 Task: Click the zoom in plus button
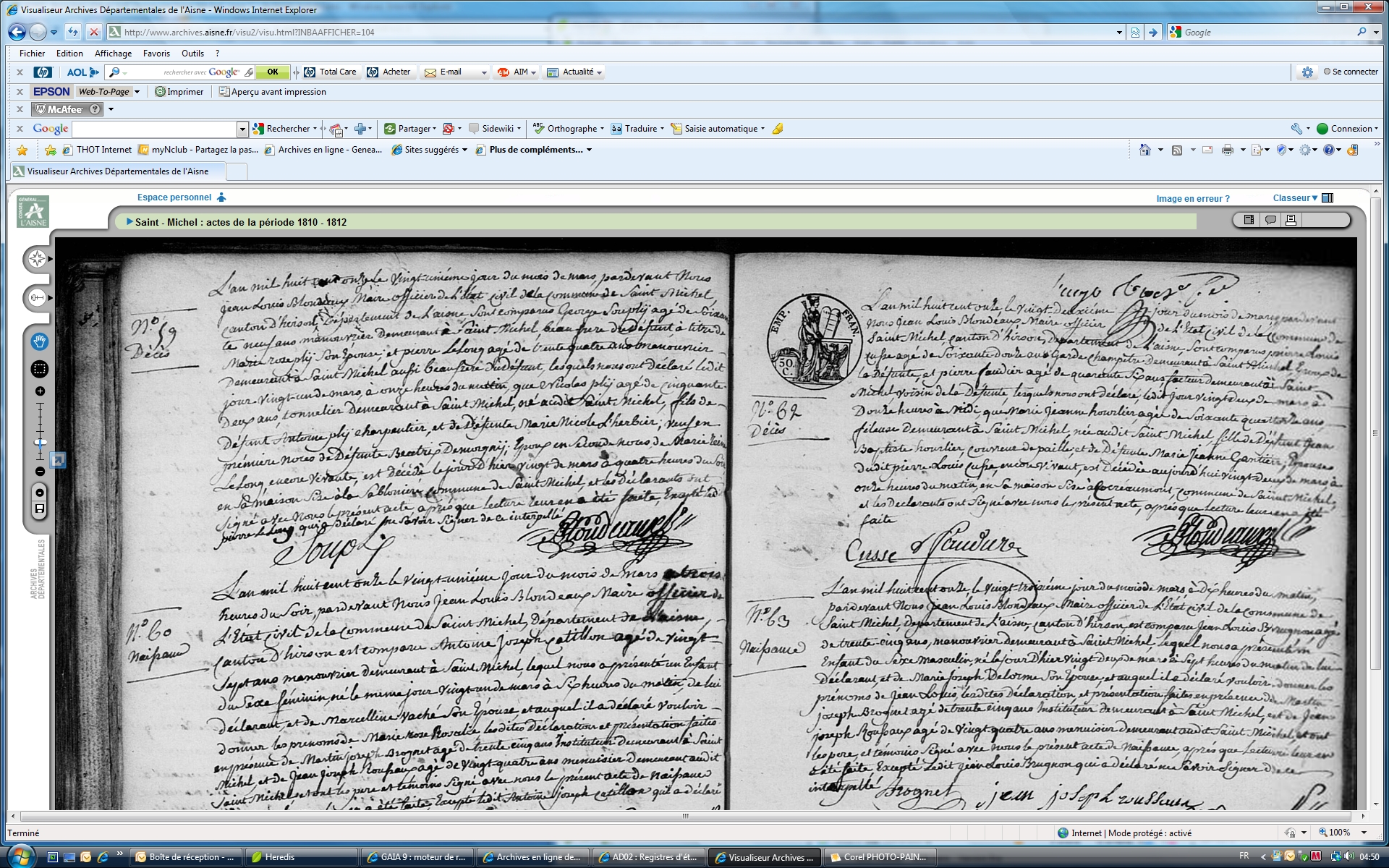pos(40,391)
